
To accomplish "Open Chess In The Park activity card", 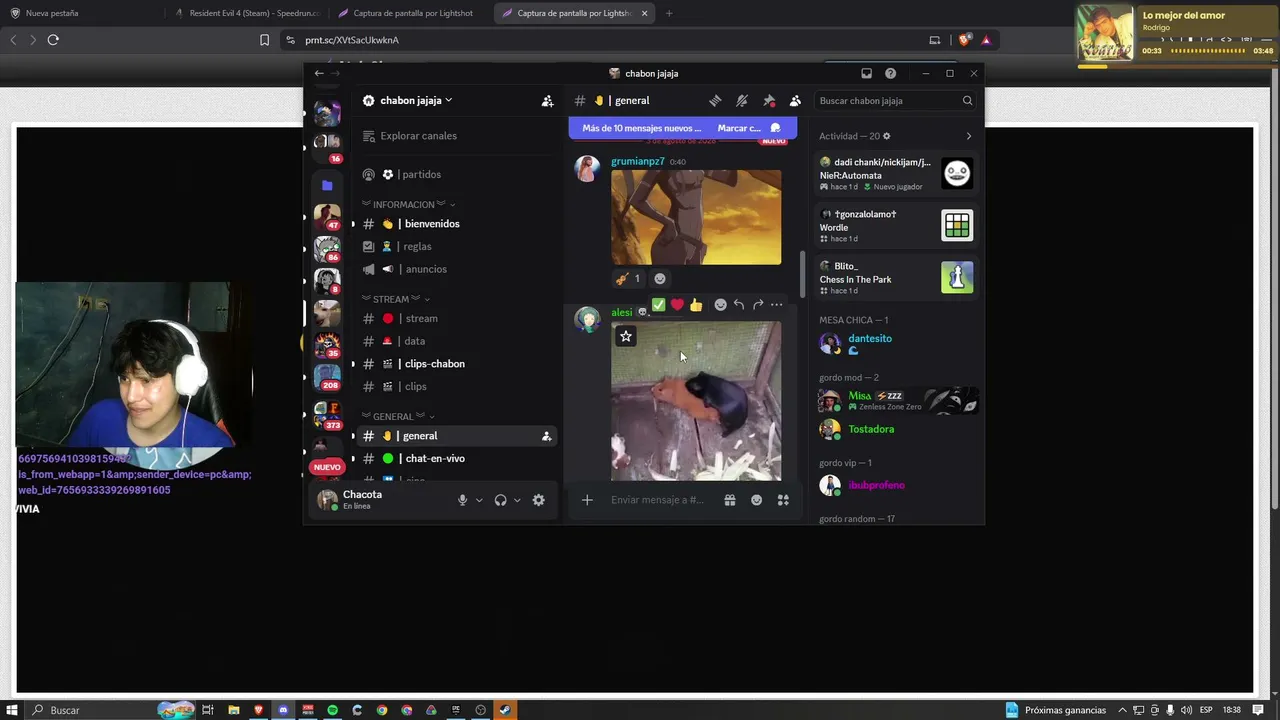I will (896, 279).
